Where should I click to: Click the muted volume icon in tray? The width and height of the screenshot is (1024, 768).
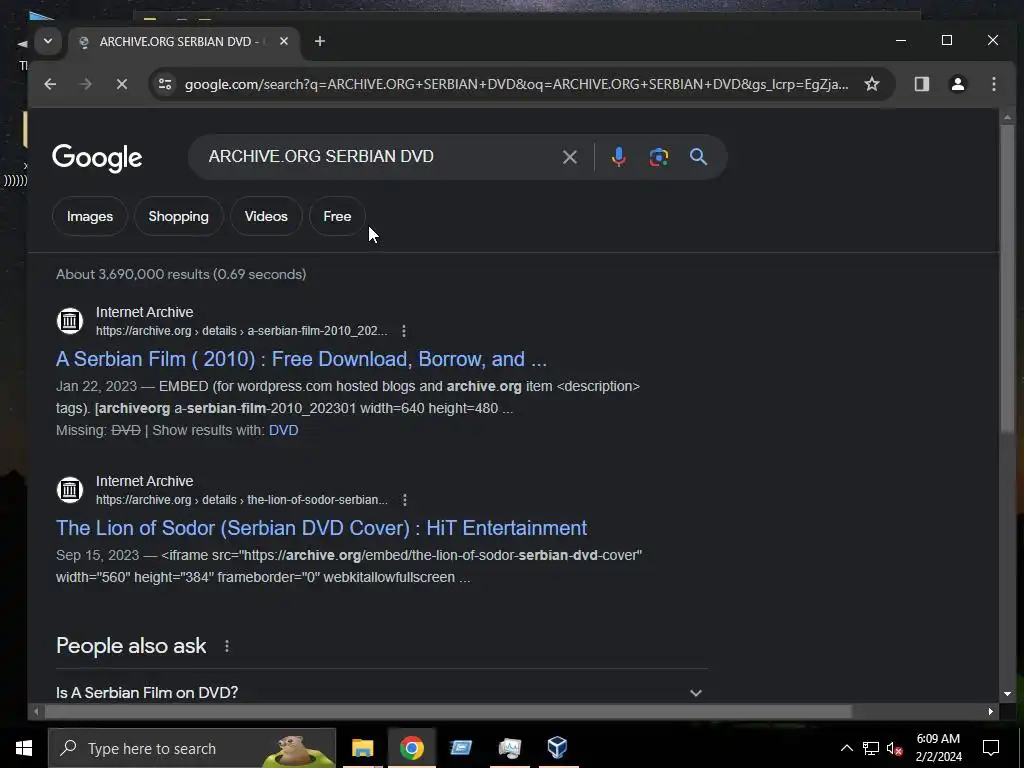point(894,748)
